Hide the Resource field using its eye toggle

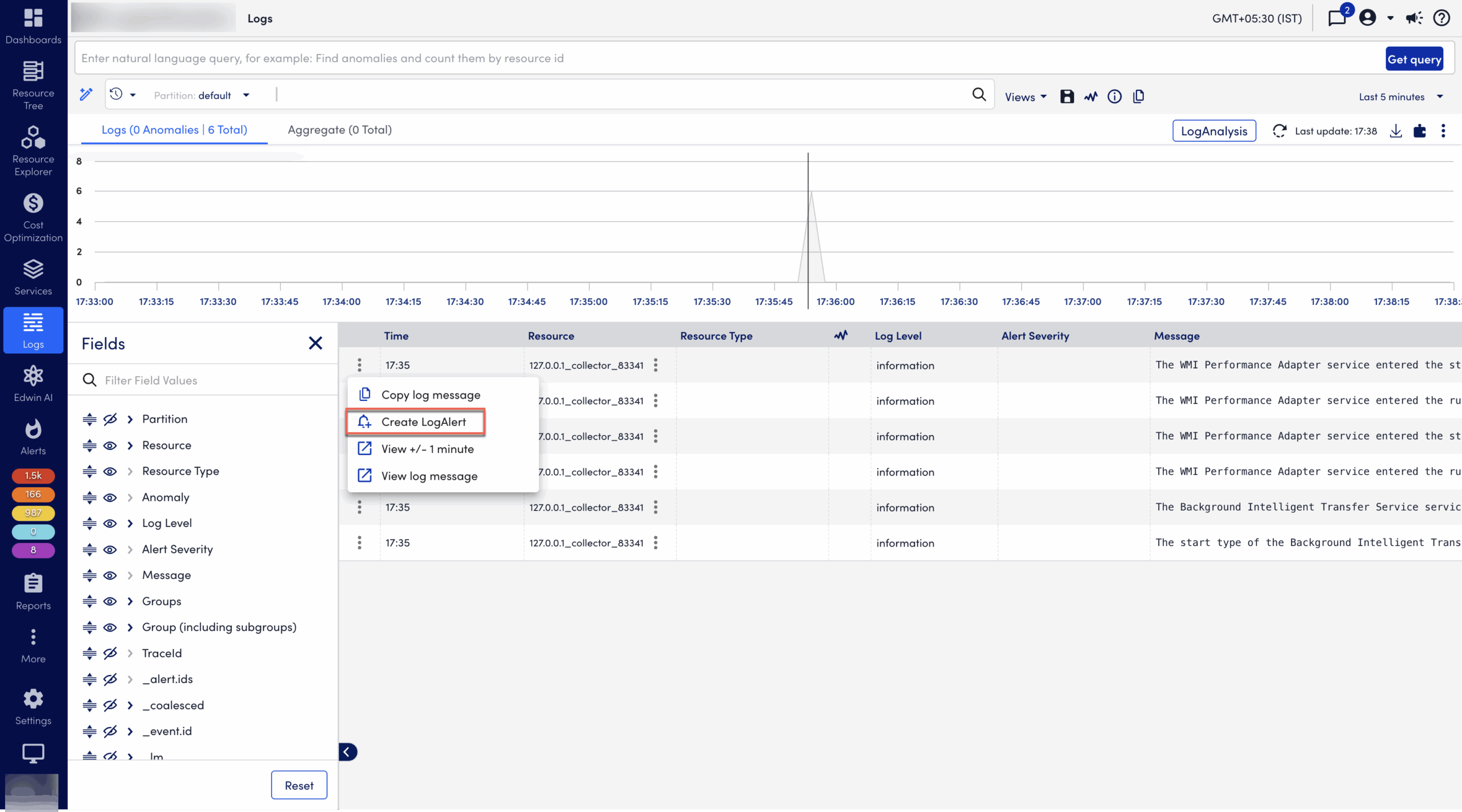[110, 445]
